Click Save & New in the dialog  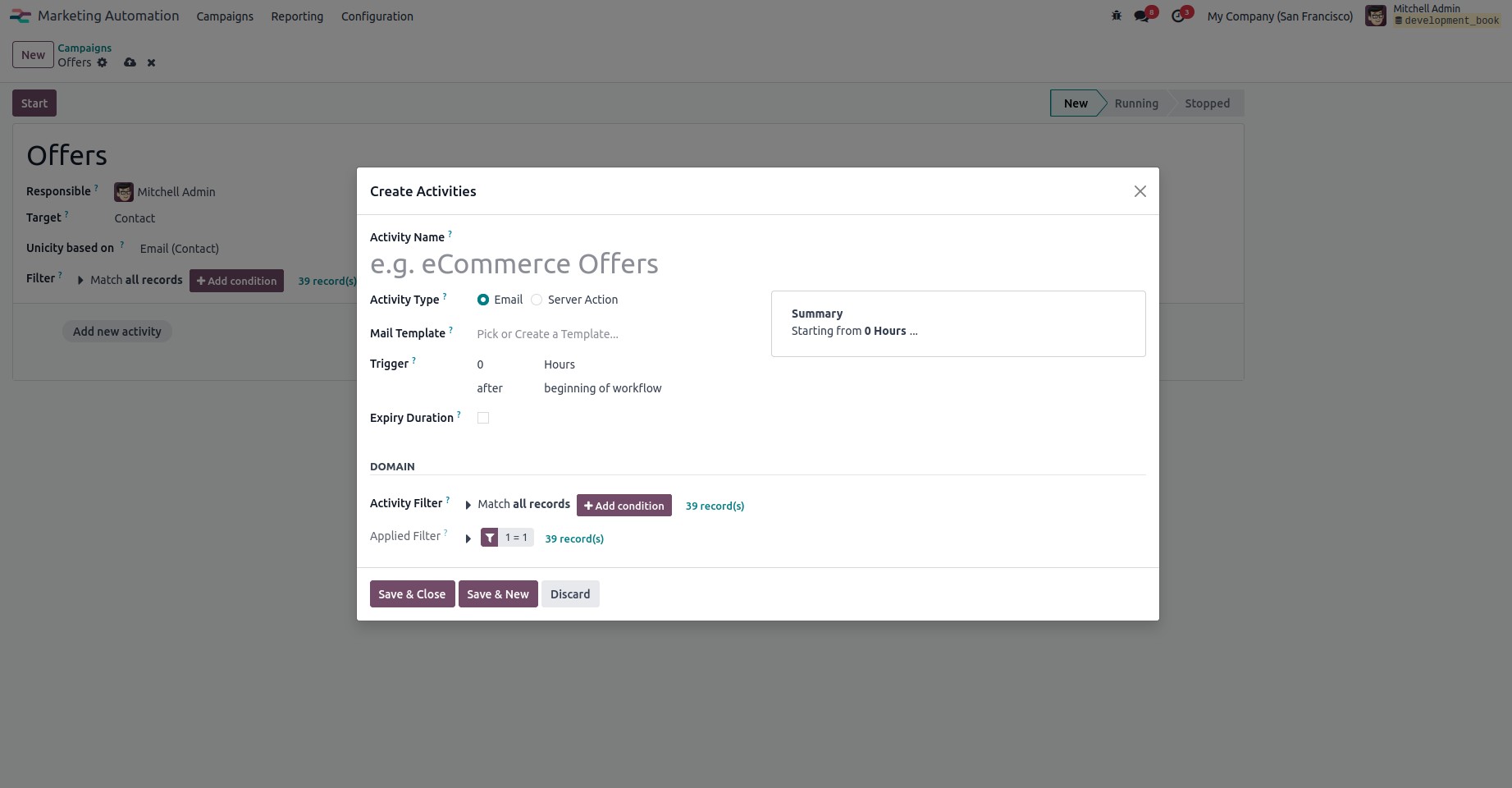tap(498, 593)
